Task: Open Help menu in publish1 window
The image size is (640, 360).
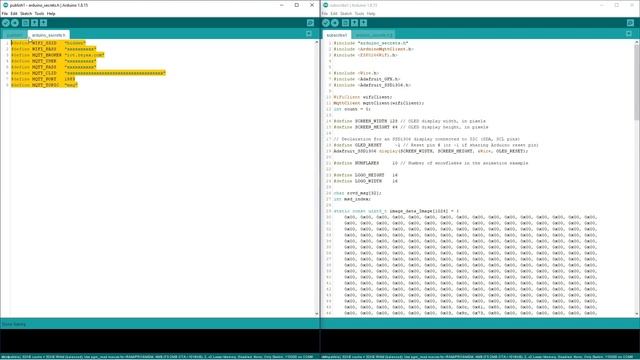Action: tap(51, 13)
